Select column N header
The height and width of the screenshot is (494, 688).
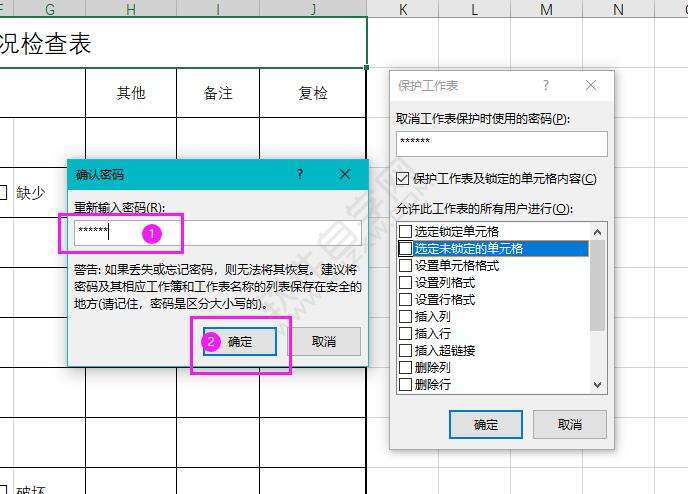[x=618, y=9]
